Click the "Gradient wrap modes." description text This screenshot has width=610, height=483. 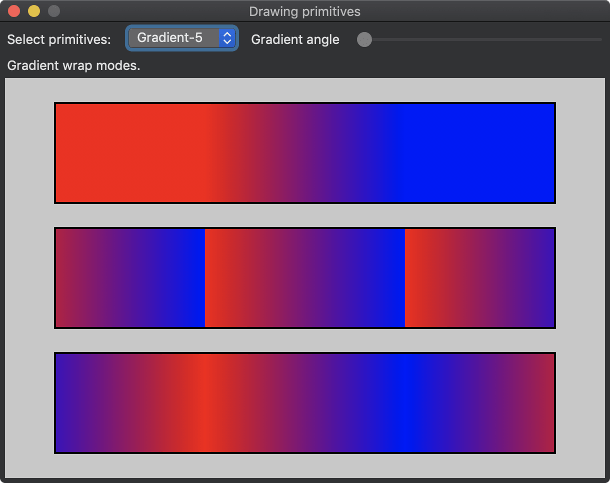click(74, 65)
